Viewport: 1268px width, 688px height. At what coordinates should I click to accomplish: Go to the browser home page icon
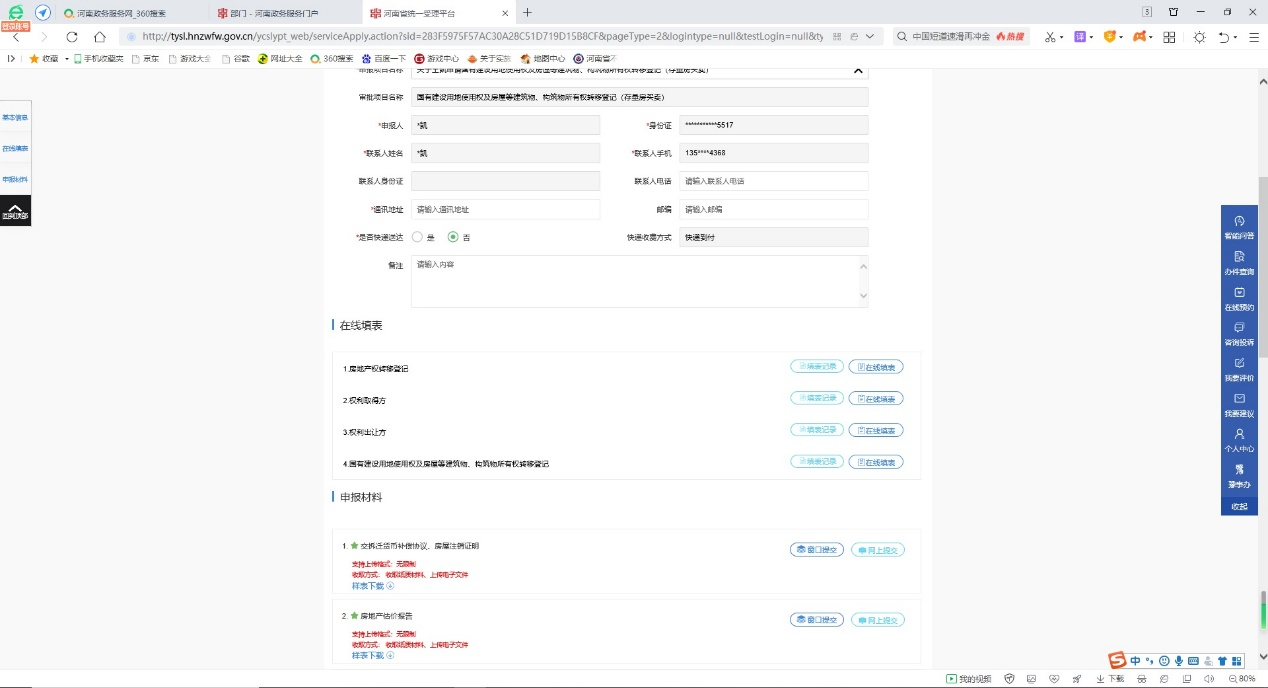tap(100, 36)
